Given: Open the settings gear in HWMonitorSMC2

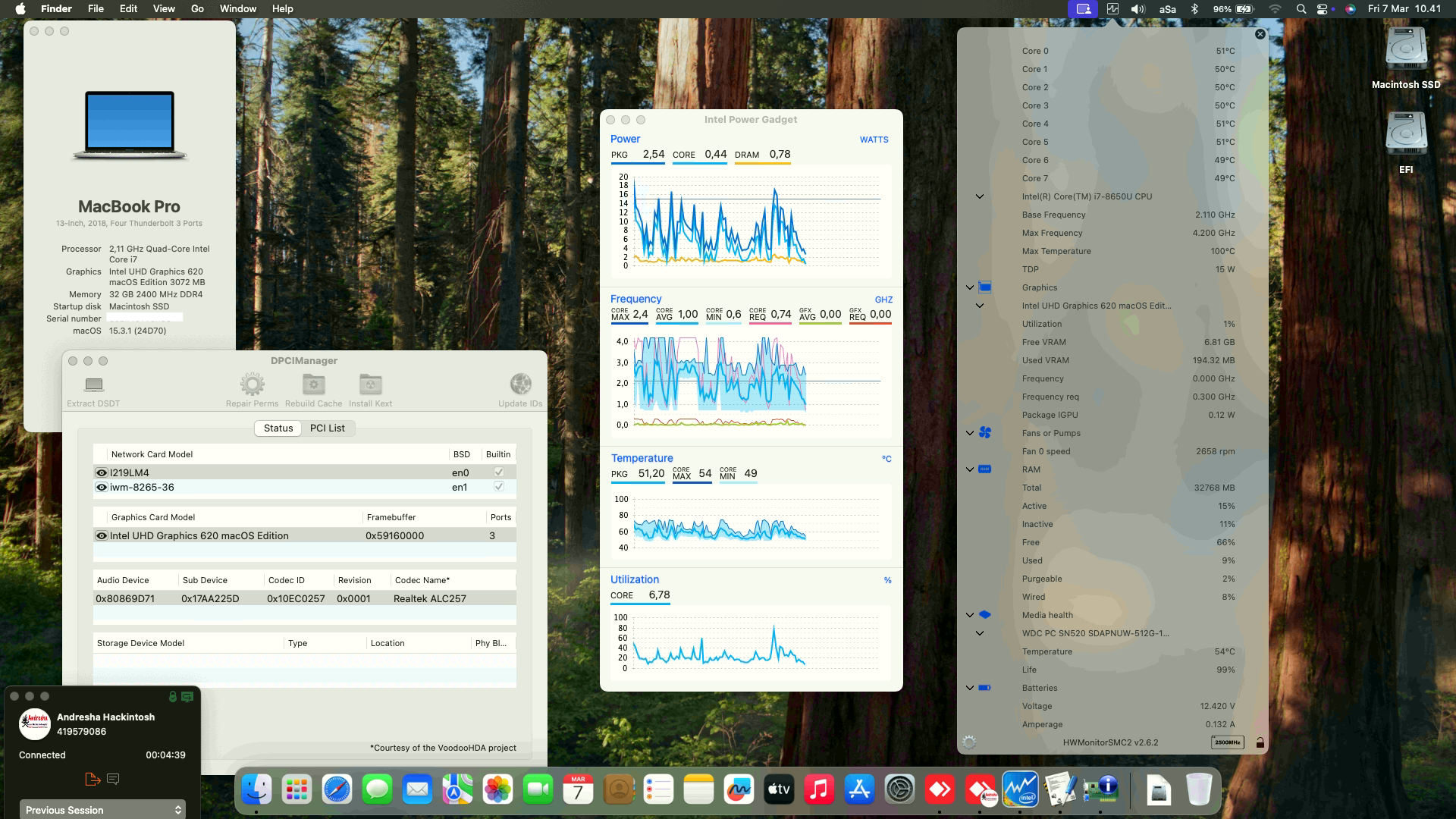Looking at the screenshot, I should 968,743.
